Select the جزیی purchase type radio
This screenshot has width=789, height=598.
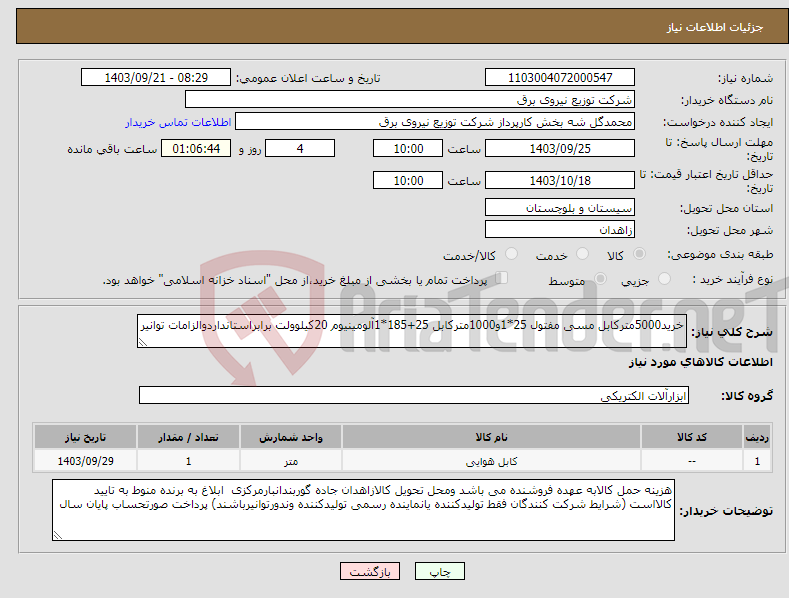664,278
